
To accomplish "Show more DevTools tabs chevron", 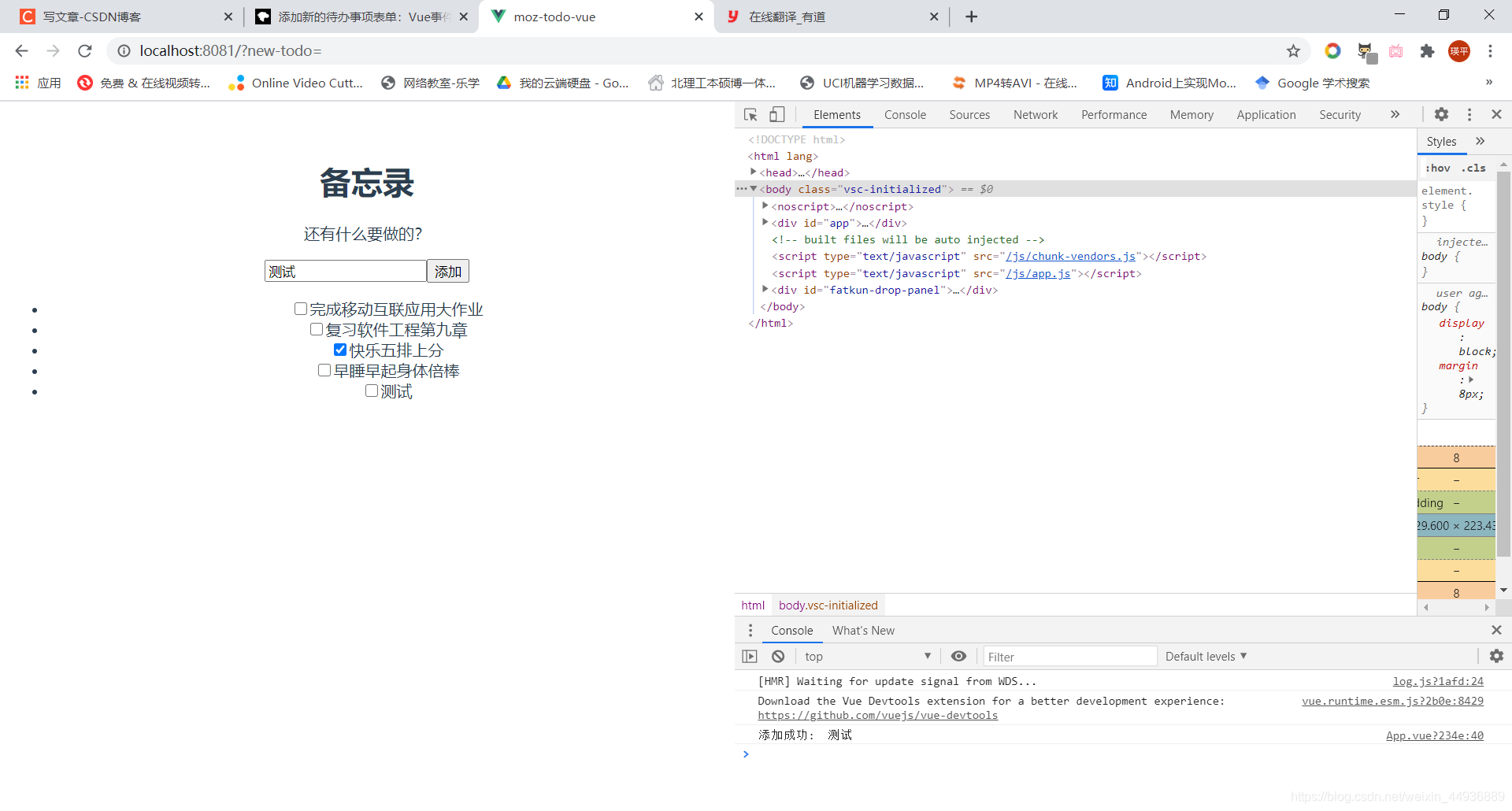I will (x=1395, y=114).
